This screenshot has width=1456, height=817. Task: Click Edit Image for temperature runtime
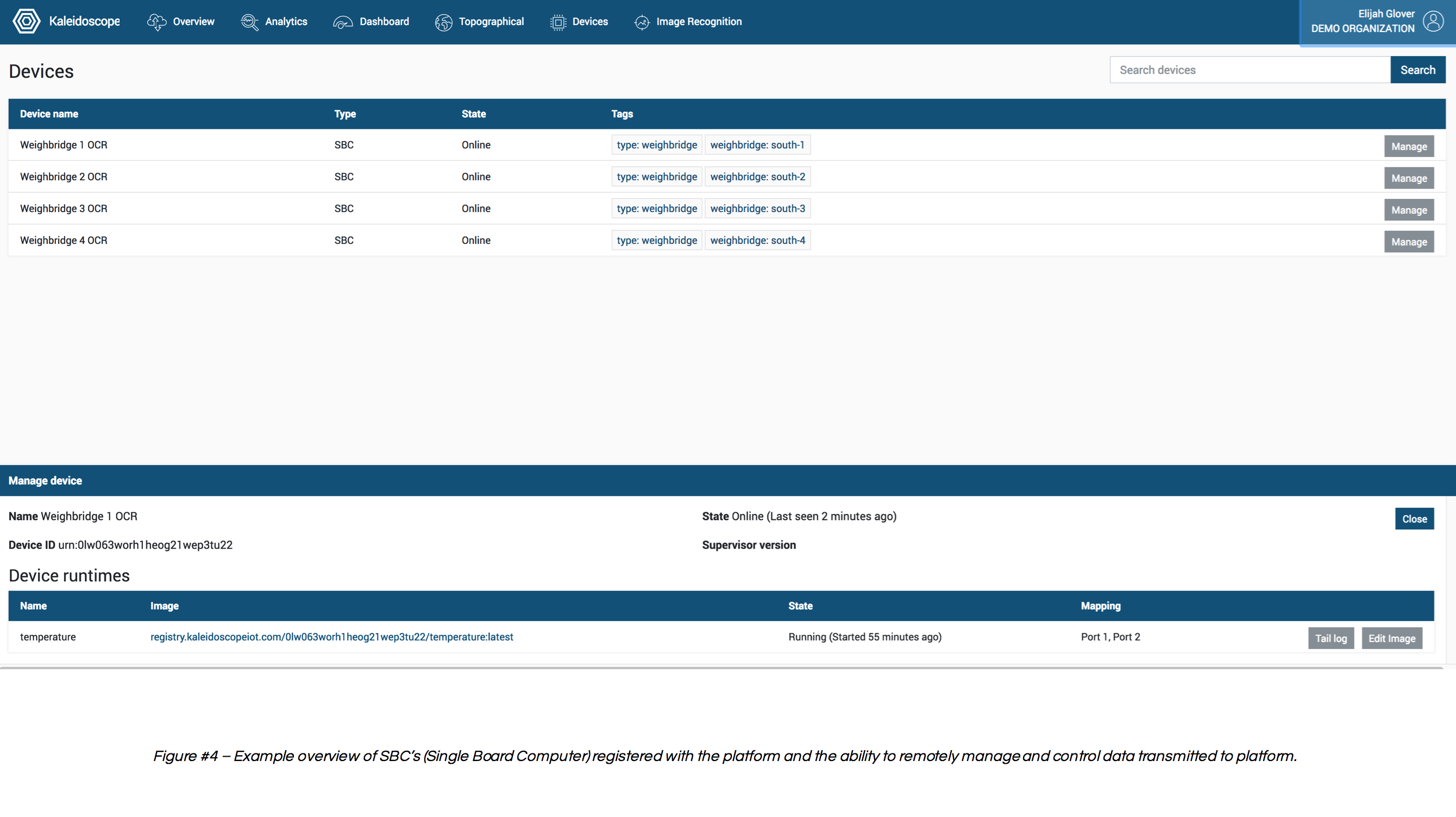1392,638
